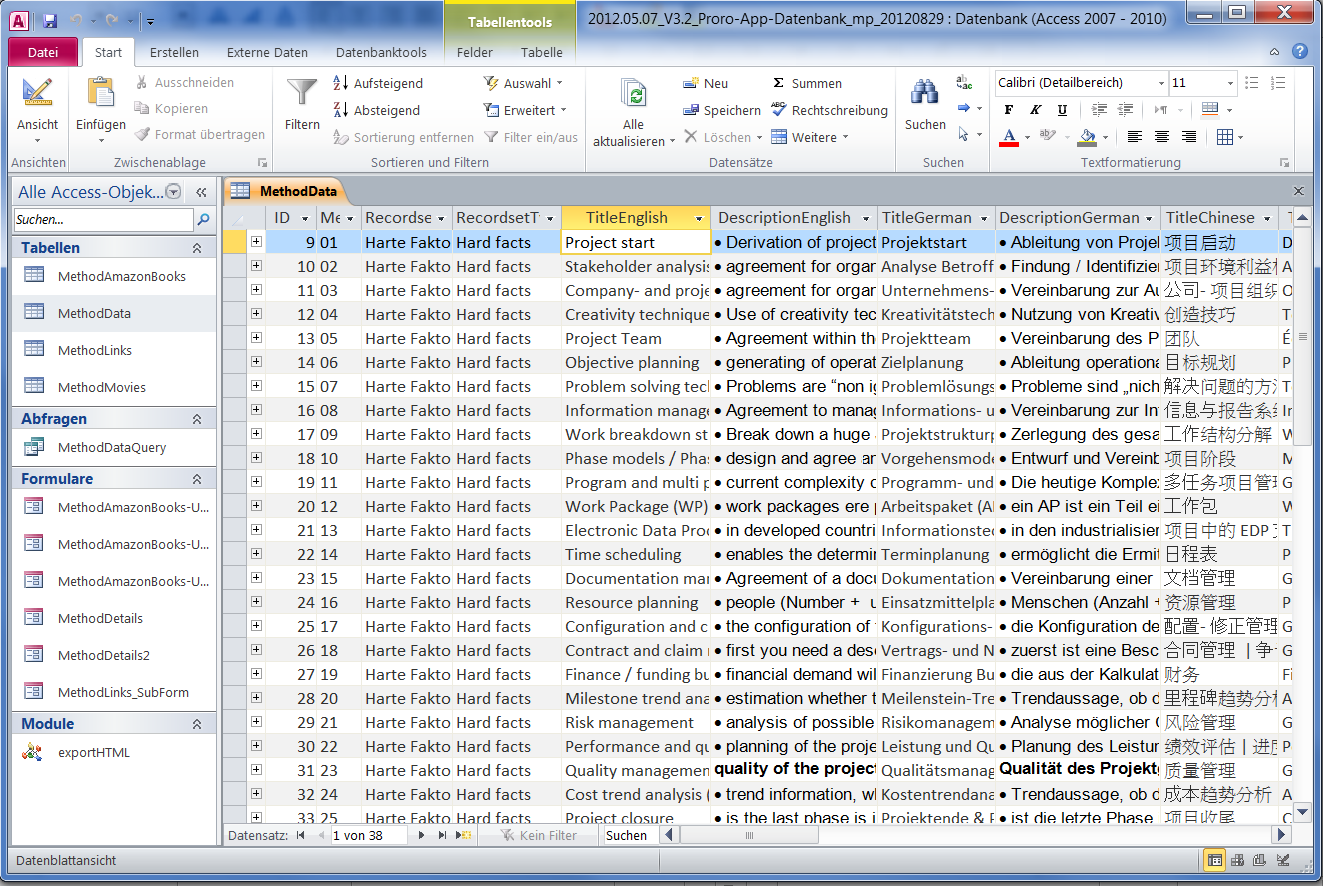Open the font size 11 dropdown
This screenshot has height=886, width=1323.
[x=1230, y=83]
